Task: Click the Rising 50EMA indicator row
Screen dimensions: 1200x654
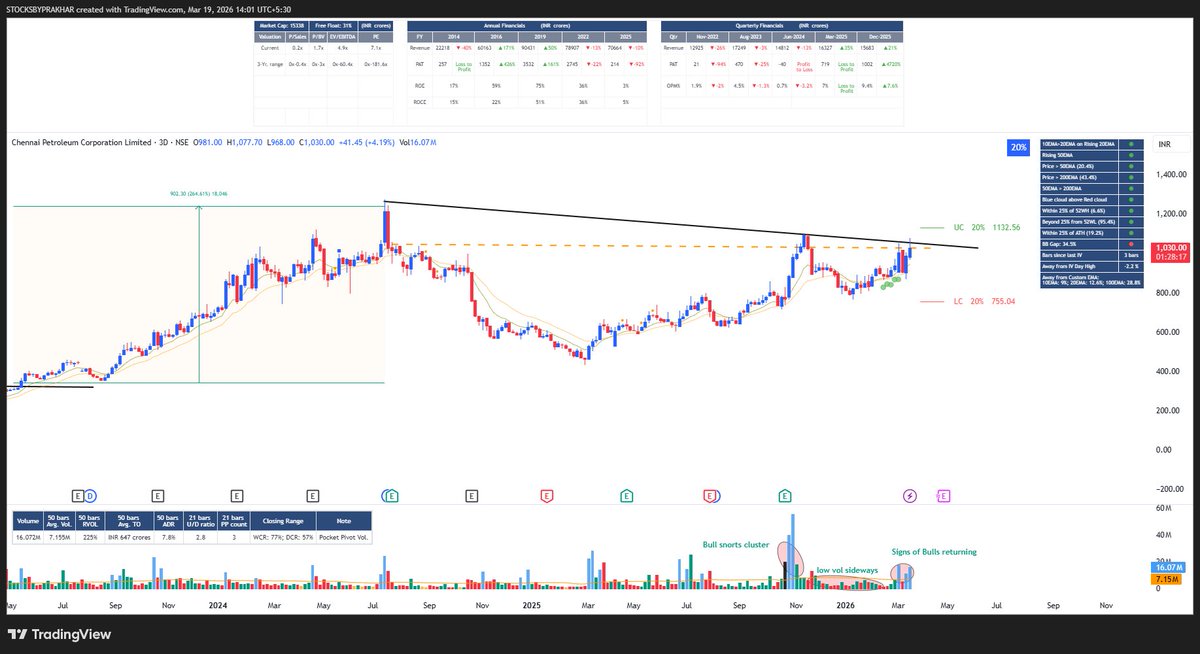Action: click(x=1092, y=156)
